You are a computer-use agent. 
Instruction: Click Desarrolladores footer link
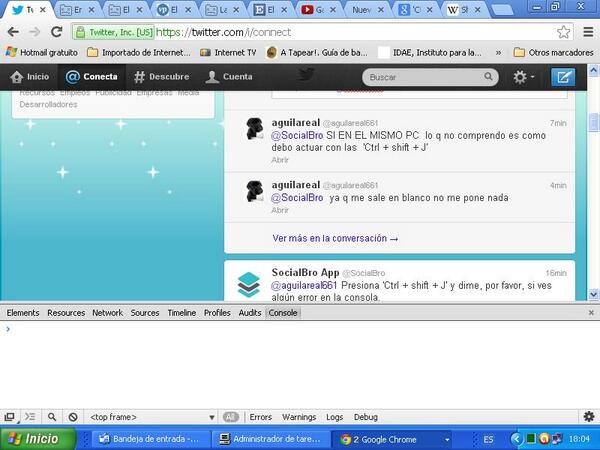point(49,104)
